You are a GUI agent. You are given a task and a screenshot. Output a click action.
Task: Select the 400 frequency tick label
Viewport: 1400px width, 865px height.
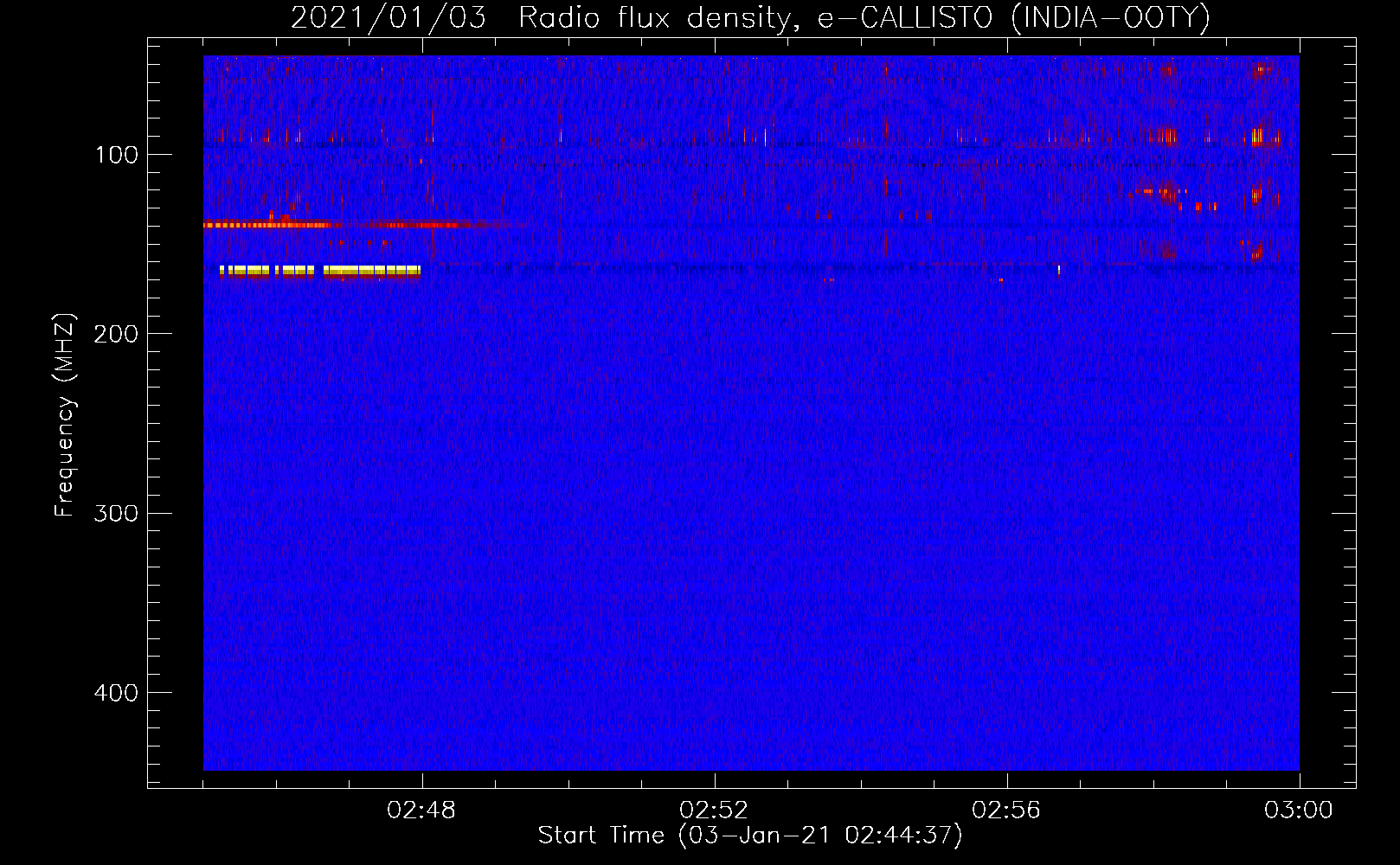[x=116, y=693]
